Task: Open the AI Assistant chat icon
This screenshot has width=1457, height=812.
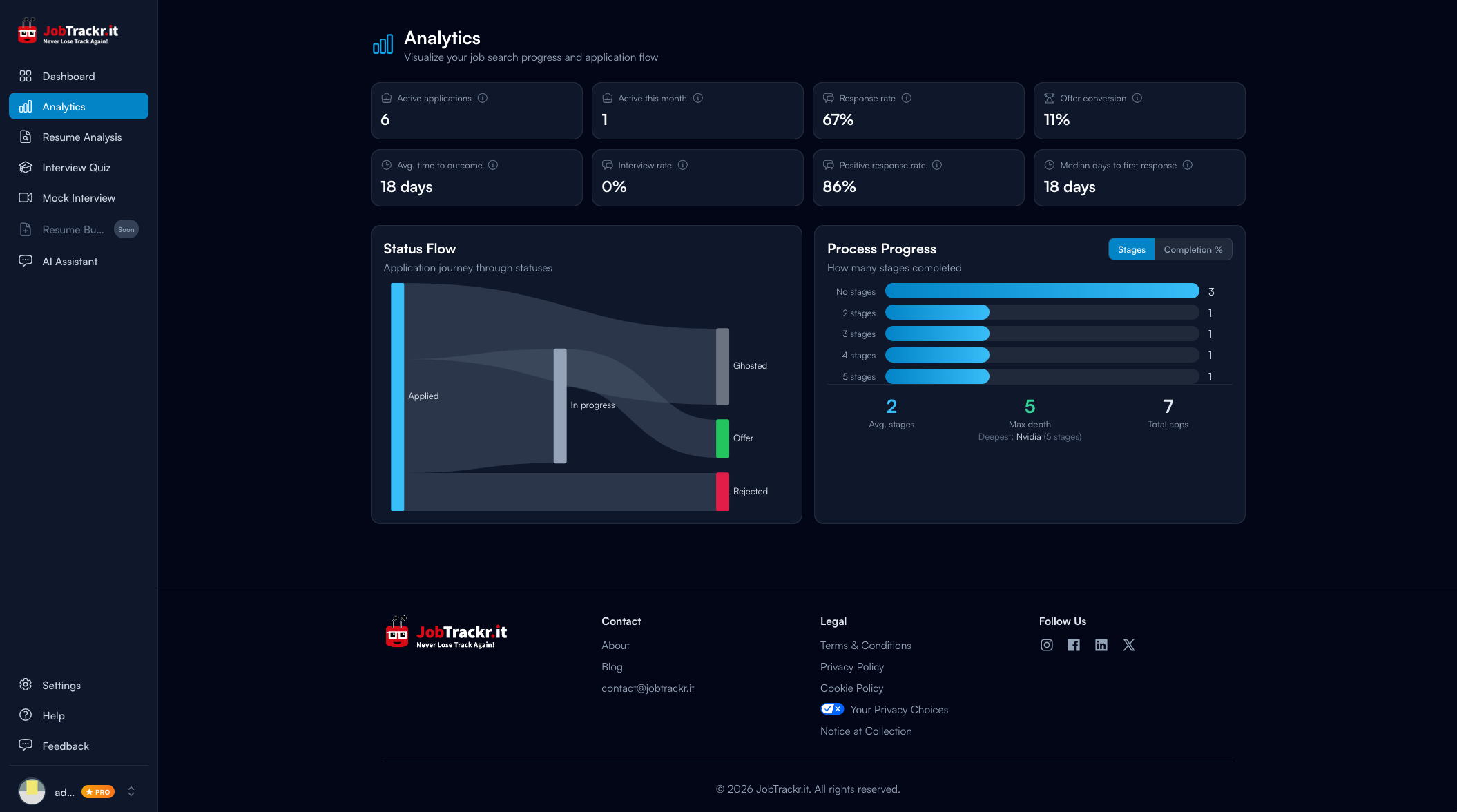Action: tap(26, 261)
